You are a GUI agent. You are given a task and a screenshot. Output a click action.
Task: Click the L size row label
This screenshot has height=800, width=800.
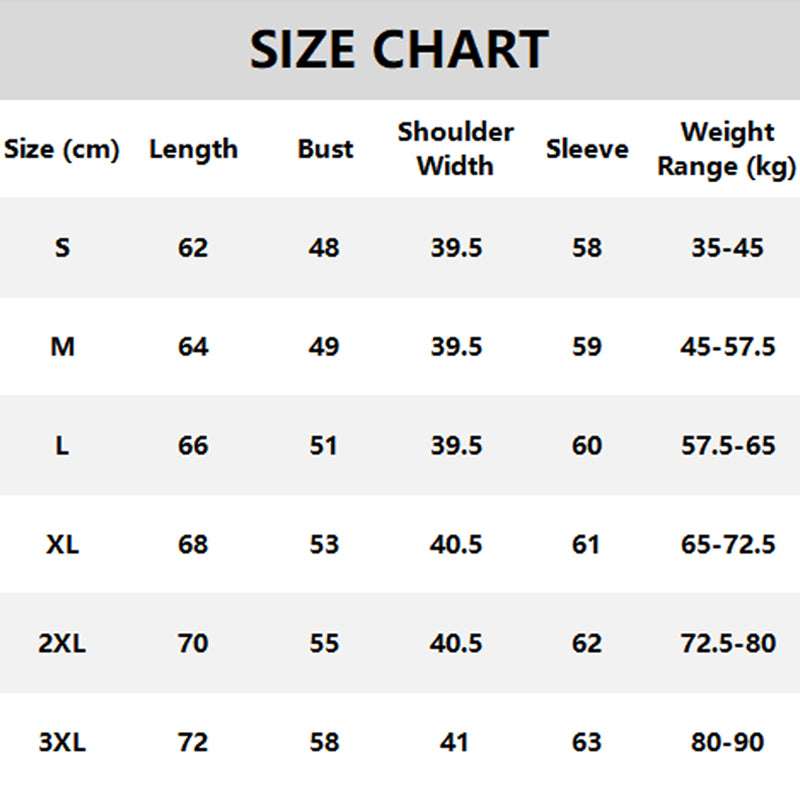(x=62, y=445)
